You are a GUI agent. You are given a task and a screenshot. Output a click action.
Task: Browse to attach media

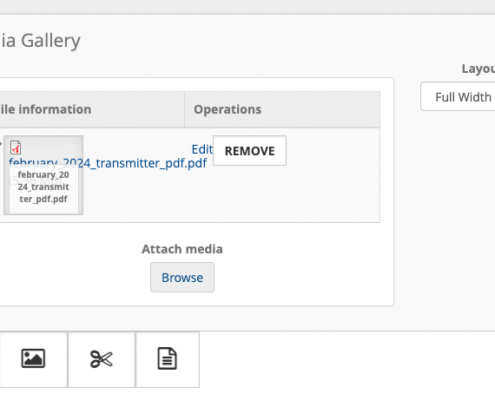click(x=182, y=277)
